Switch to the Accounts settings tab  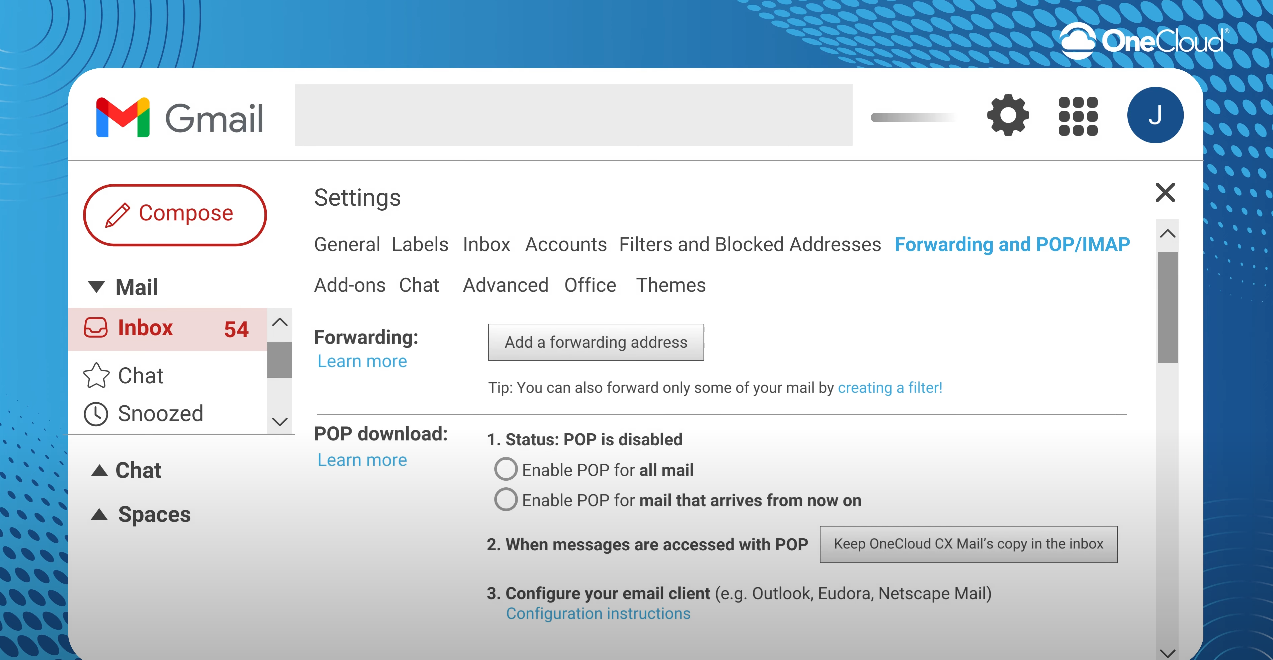pyautogui.click(x=565, y=245)
